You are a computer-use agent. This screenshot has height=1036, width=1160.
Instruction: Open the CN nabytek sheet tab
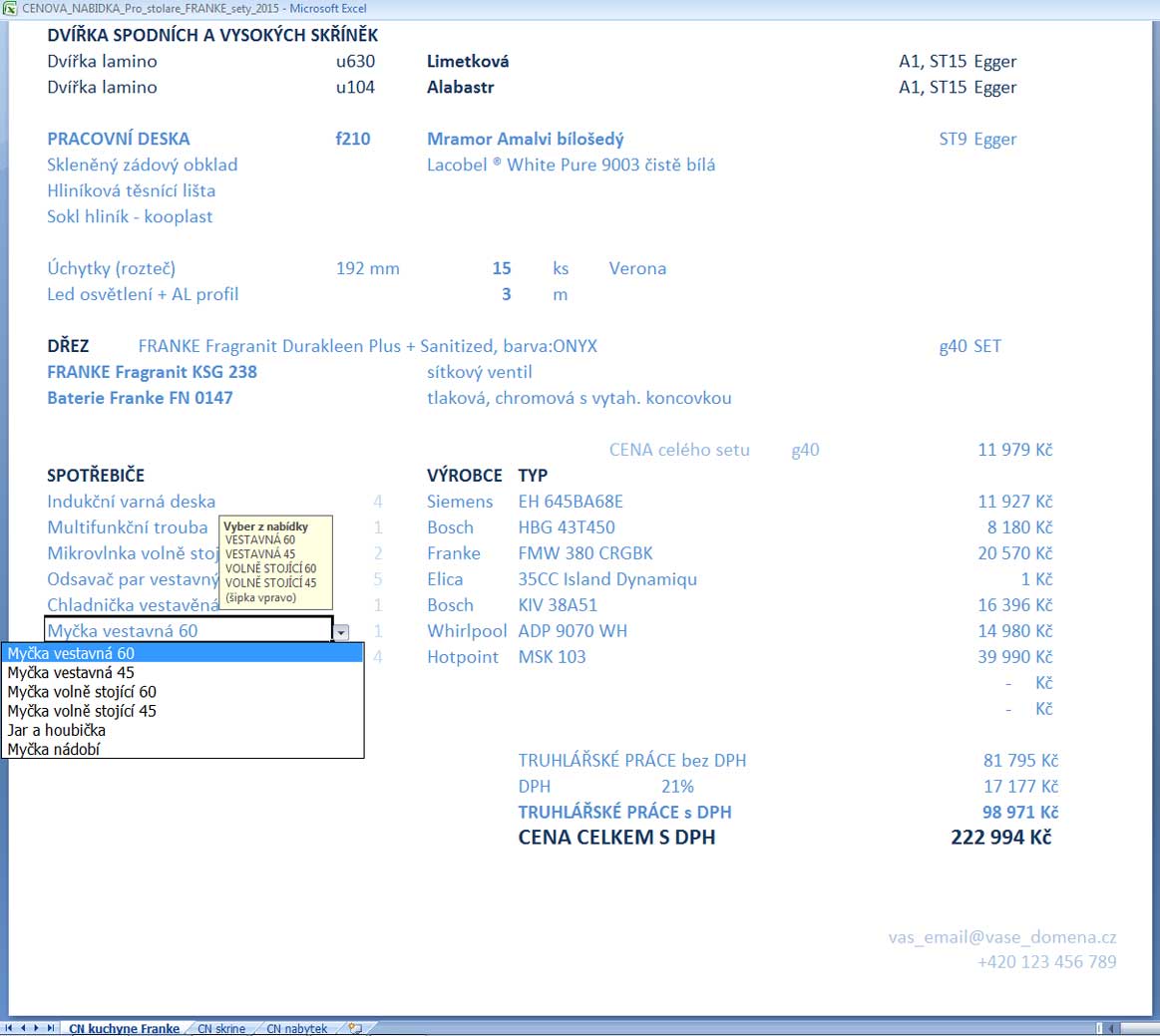point(296,1029)
